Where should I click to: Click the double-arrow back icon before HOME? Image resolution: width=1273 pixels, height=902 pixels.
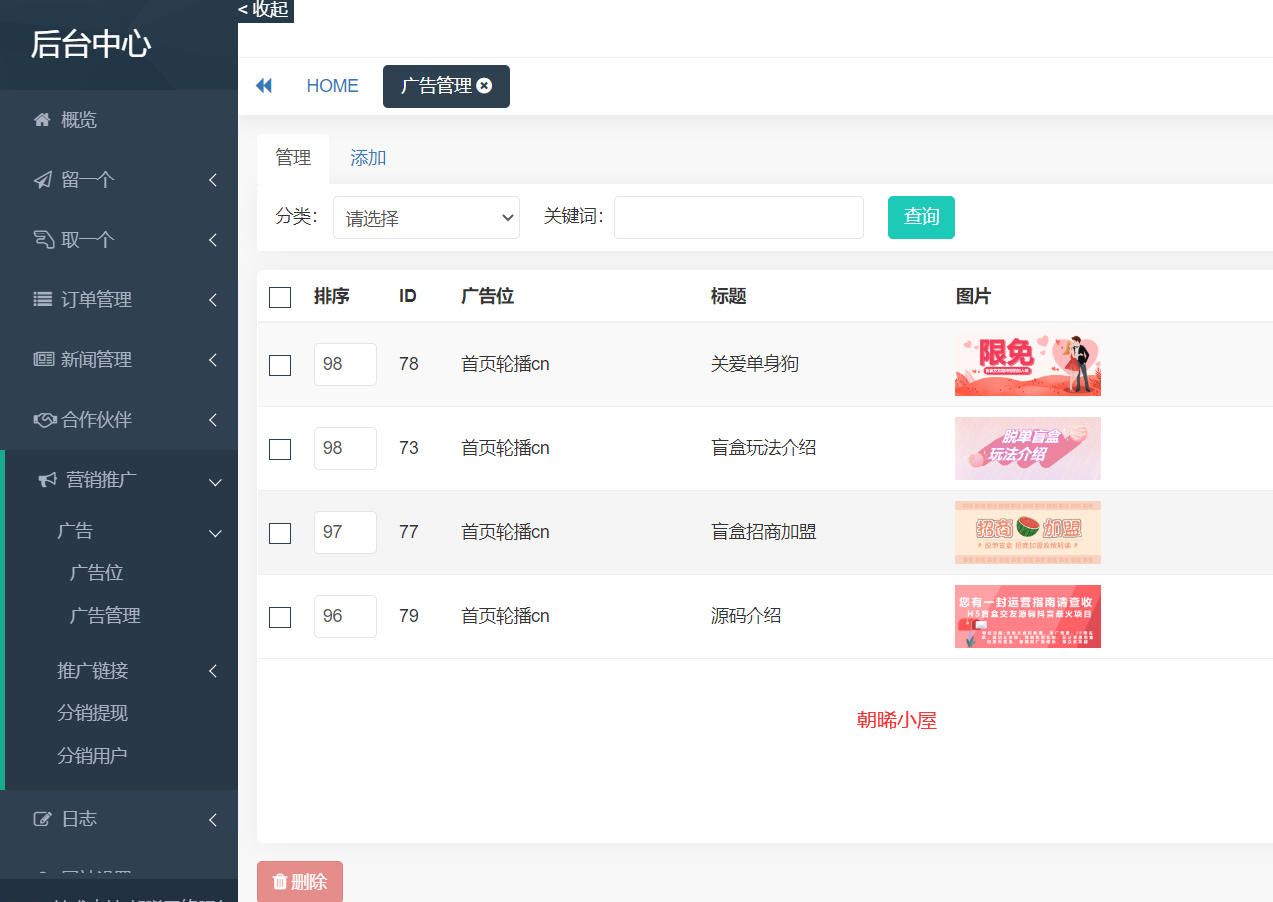(264, 86)
